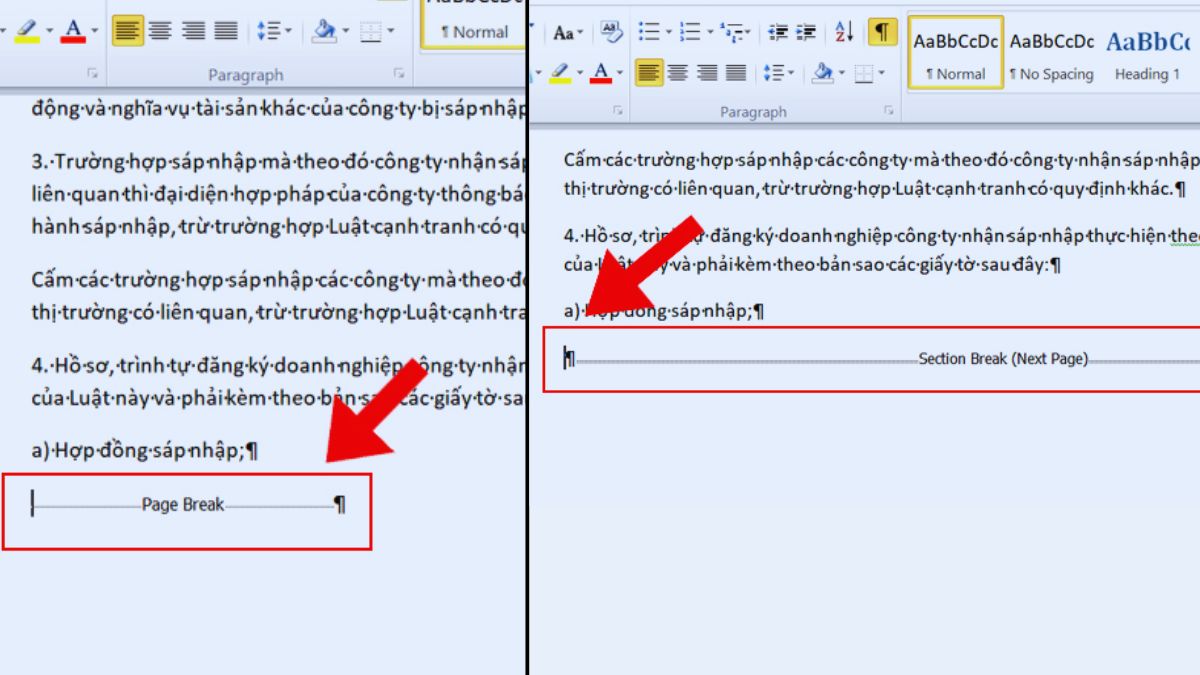Click the Shading paint bucket in left window
This screenshot has height=675, width=1200.
coord(324,31)
